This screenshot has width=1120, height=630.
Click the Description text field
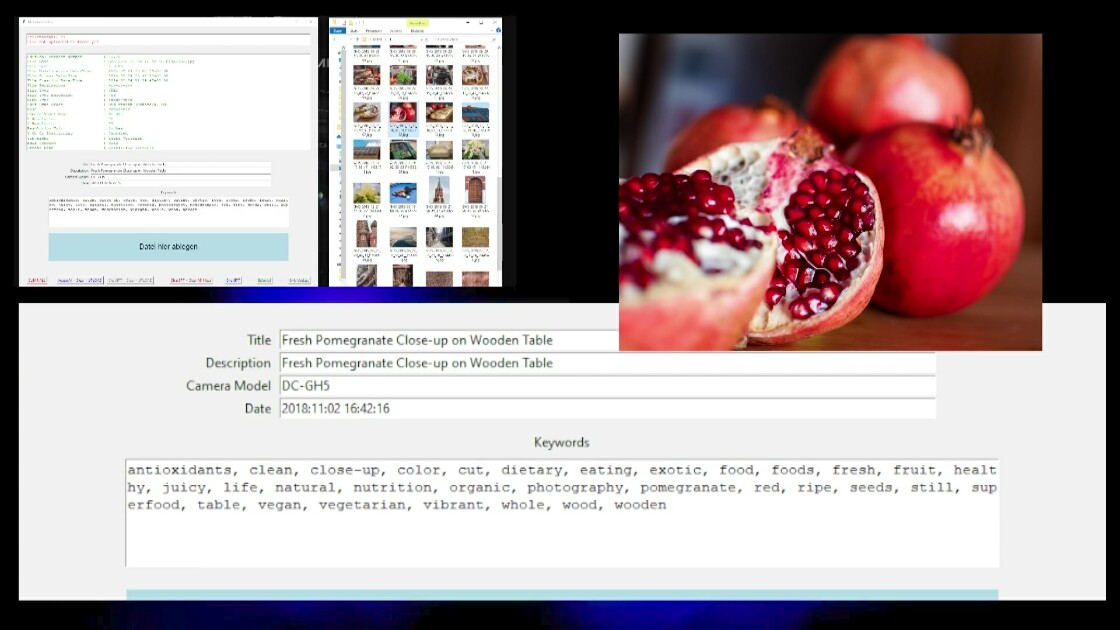pyautogui.click(x=607, y=363)
